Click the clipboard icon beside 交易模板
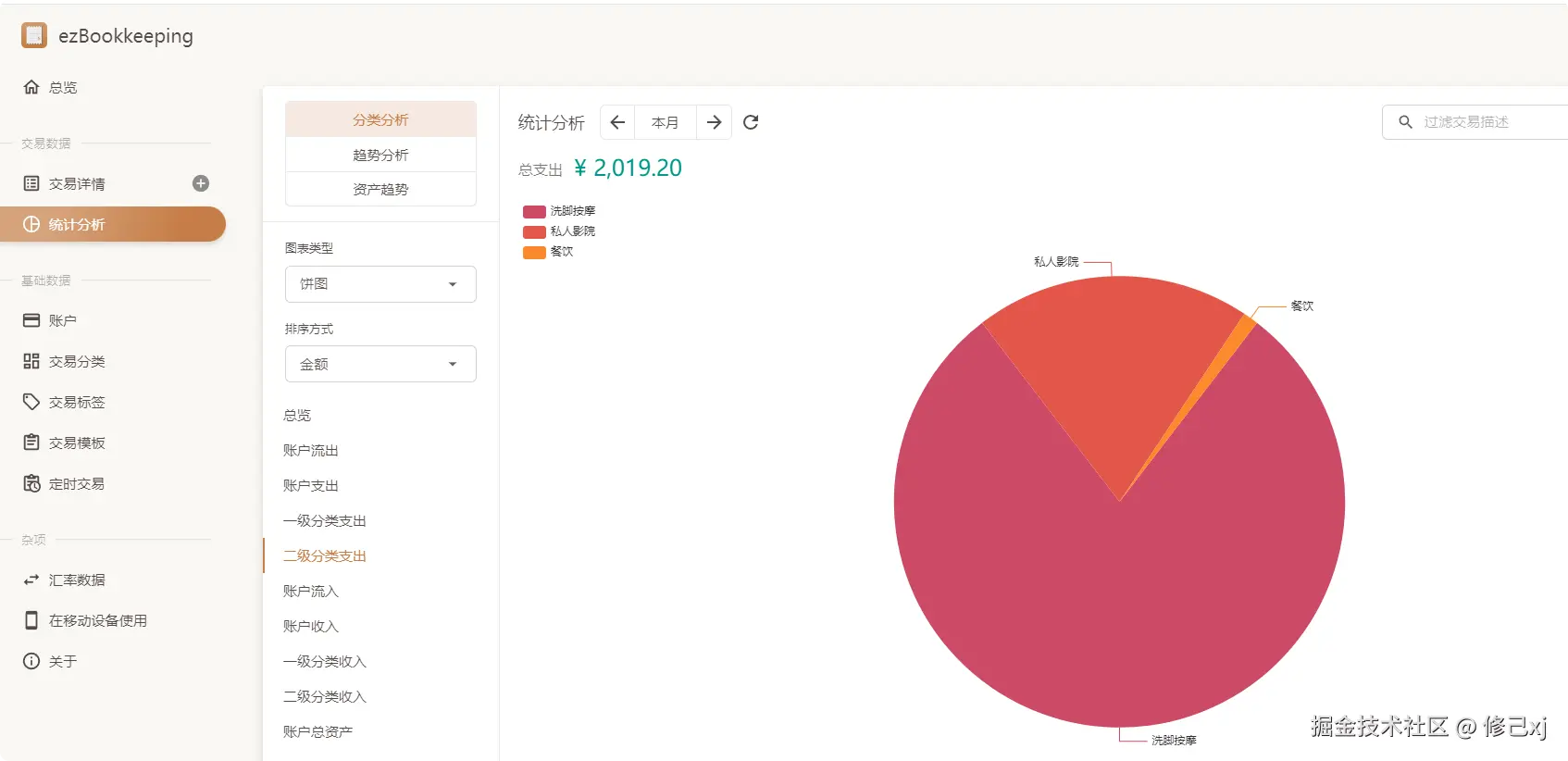Viewport: 1568px width, 761px height. [x=31, y=443]
